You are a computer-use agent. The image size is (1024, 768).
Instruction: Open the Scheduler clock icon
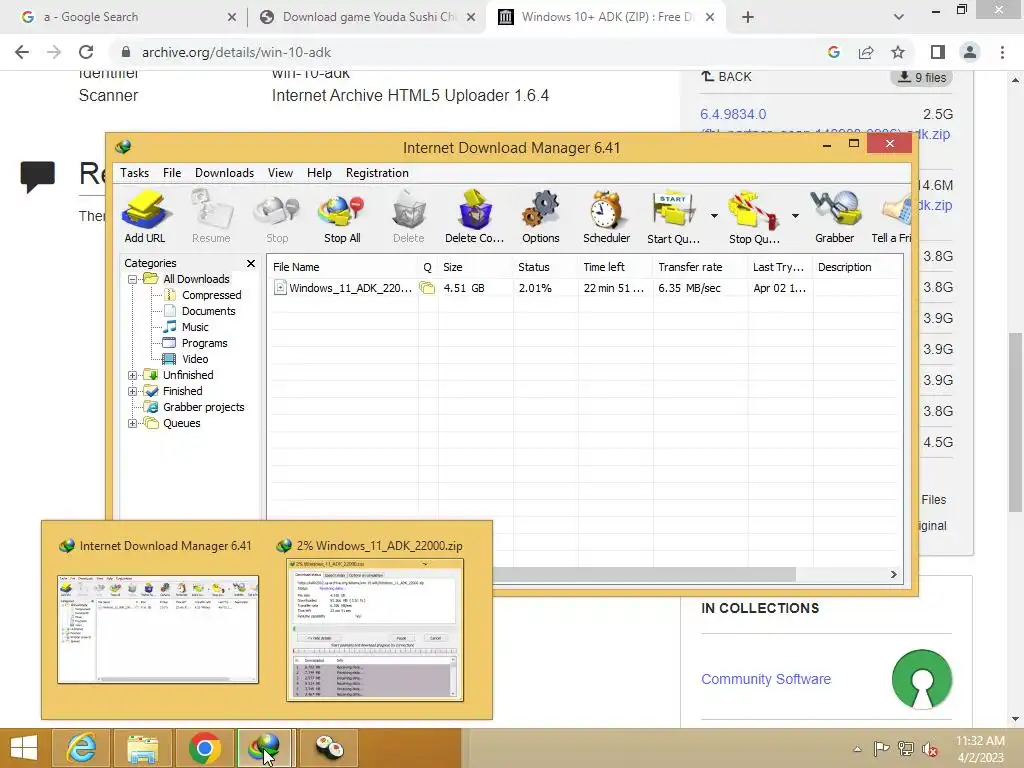607,217
